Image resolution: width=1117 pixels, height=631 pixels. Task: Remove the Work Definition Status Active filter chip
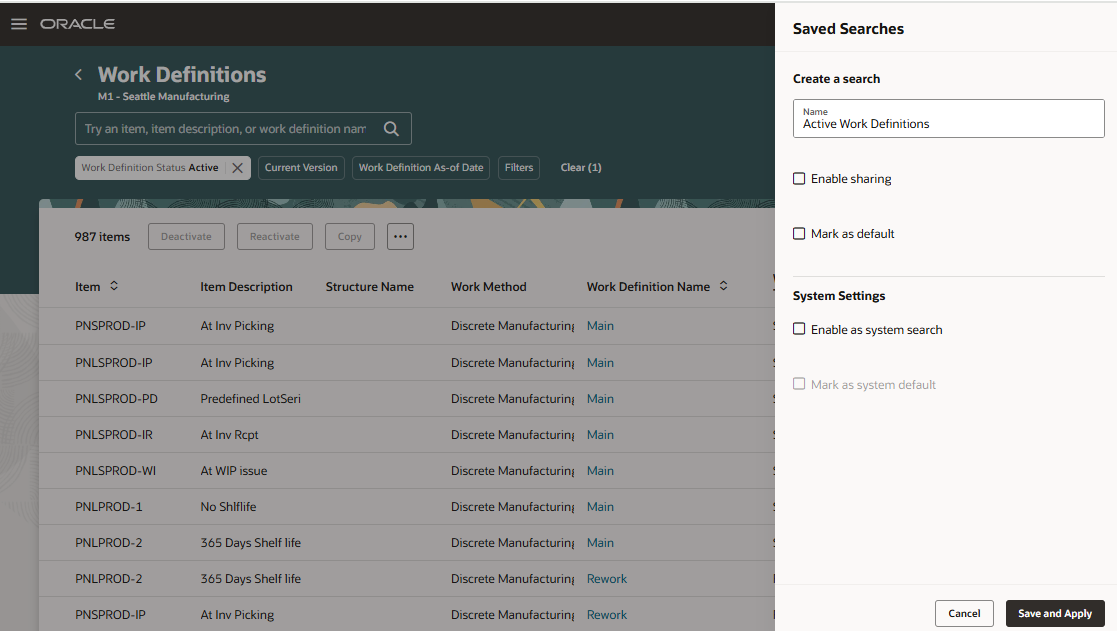click(x=238, y=167)
